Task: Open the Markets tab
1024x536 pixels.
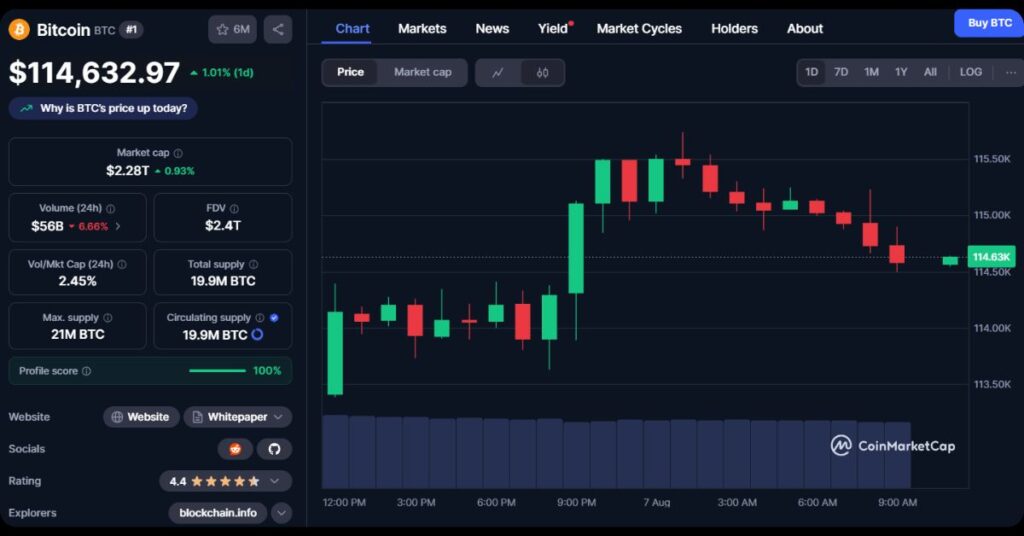Action: (x=422, y=29)
